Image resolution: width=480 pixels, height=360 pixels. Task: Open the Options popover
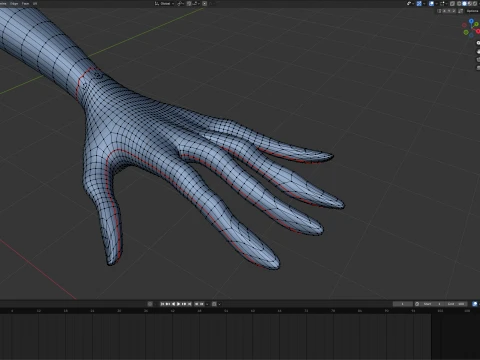tap(472, 11)
